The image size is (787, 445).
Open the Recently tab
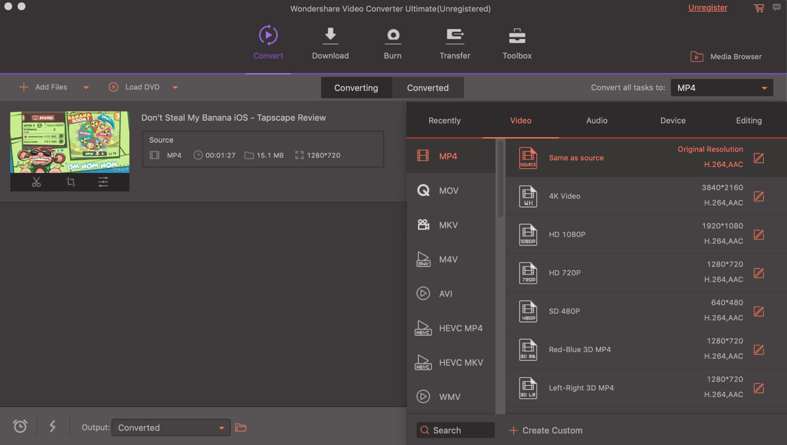click(x=444, y=120)
